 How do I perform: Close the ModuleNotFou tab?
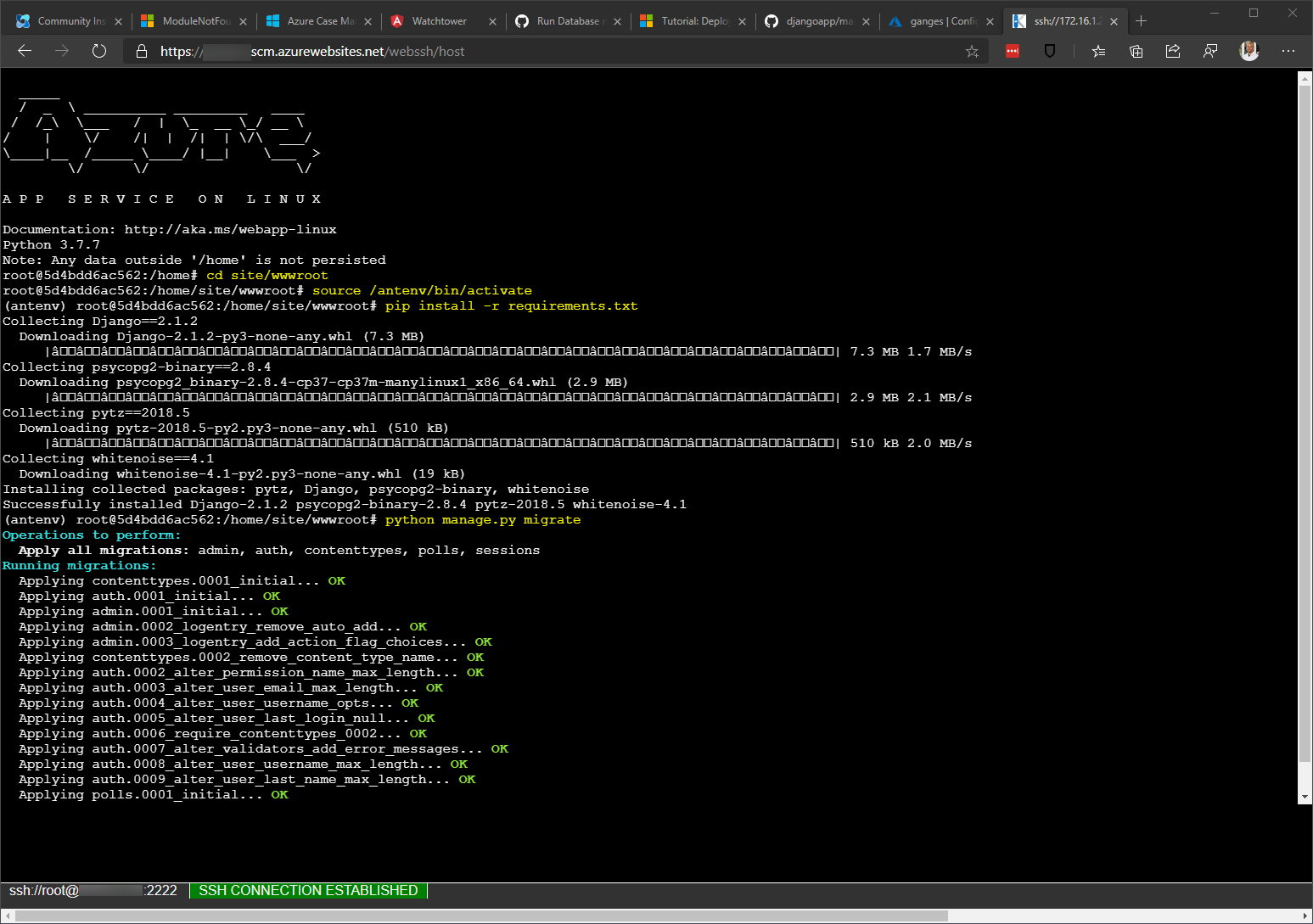243,22
